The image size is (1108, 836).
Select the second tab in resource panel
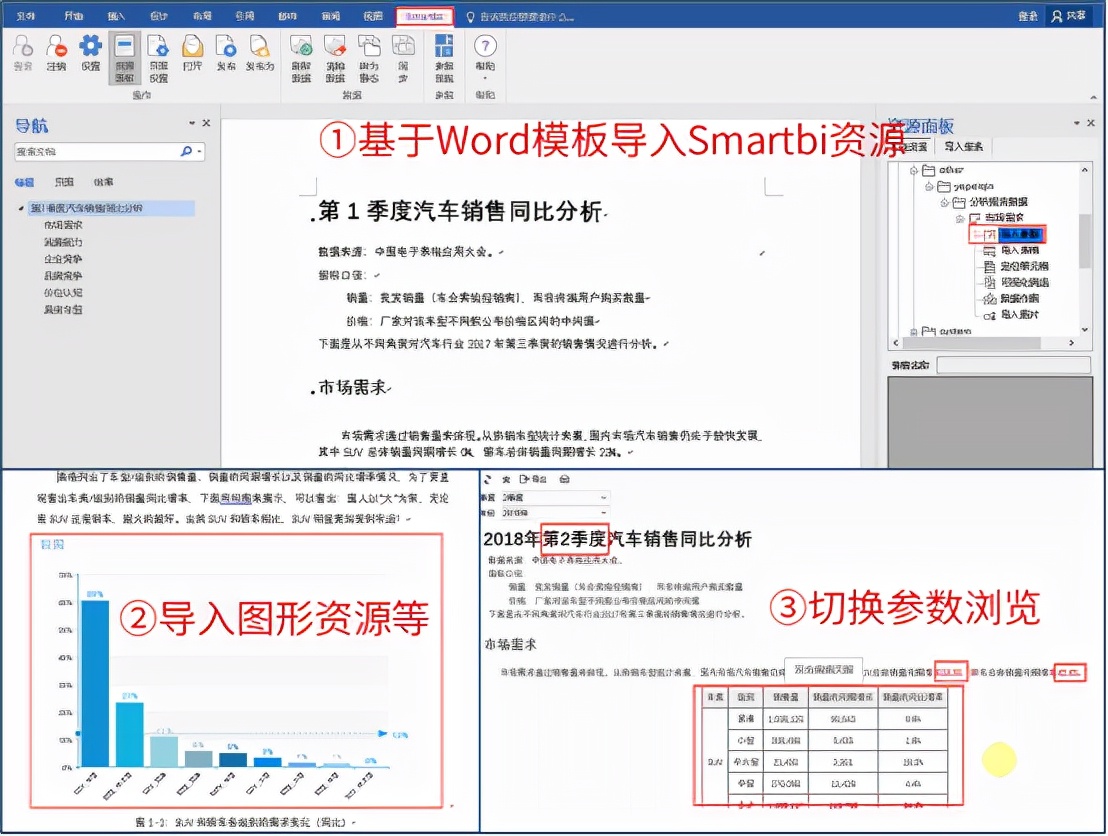click(x=963, y=146)
